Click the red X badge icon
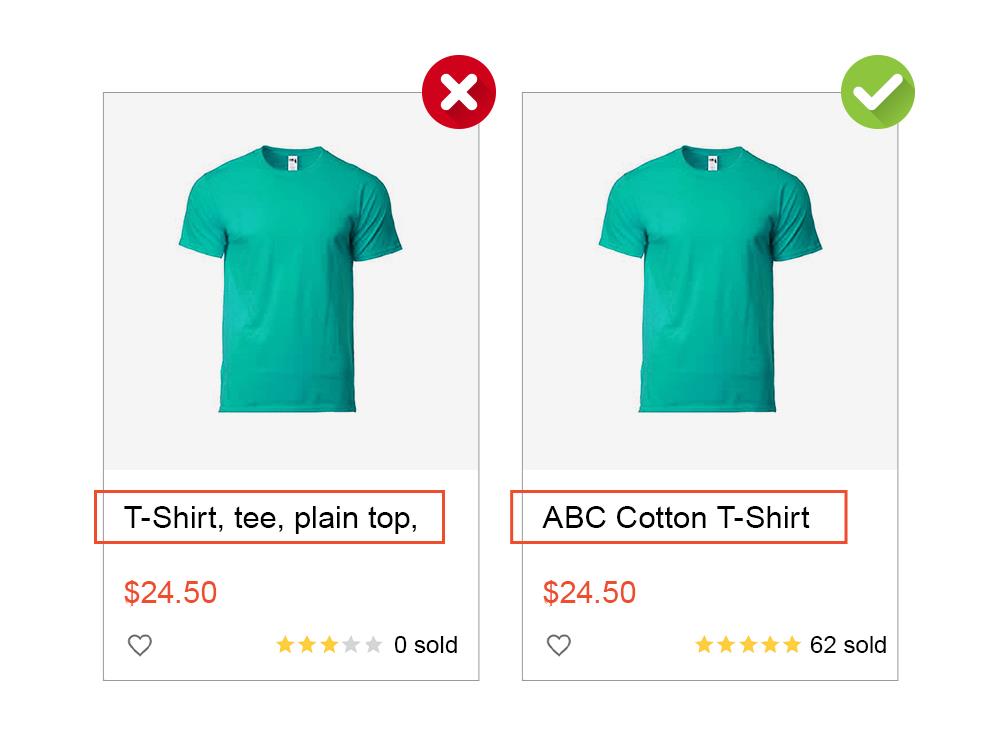1000x735 pixels. (459, 92)
